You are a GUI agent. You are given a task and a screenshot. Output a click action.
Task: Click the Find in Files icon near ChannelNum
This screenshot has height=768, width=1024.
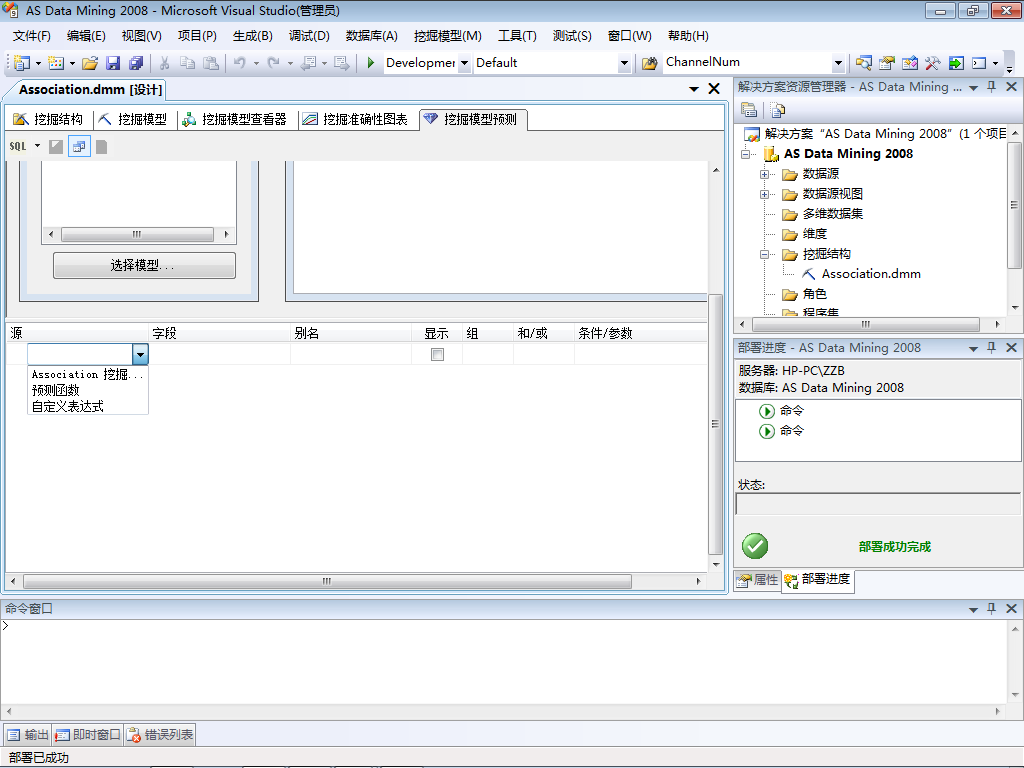649,63
